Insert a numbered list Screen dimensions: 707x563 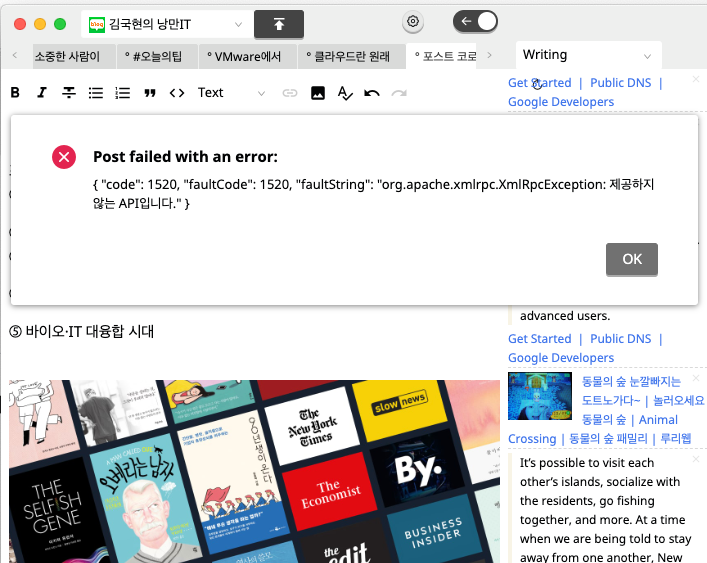pyautogui.click(x=123, y=93)
